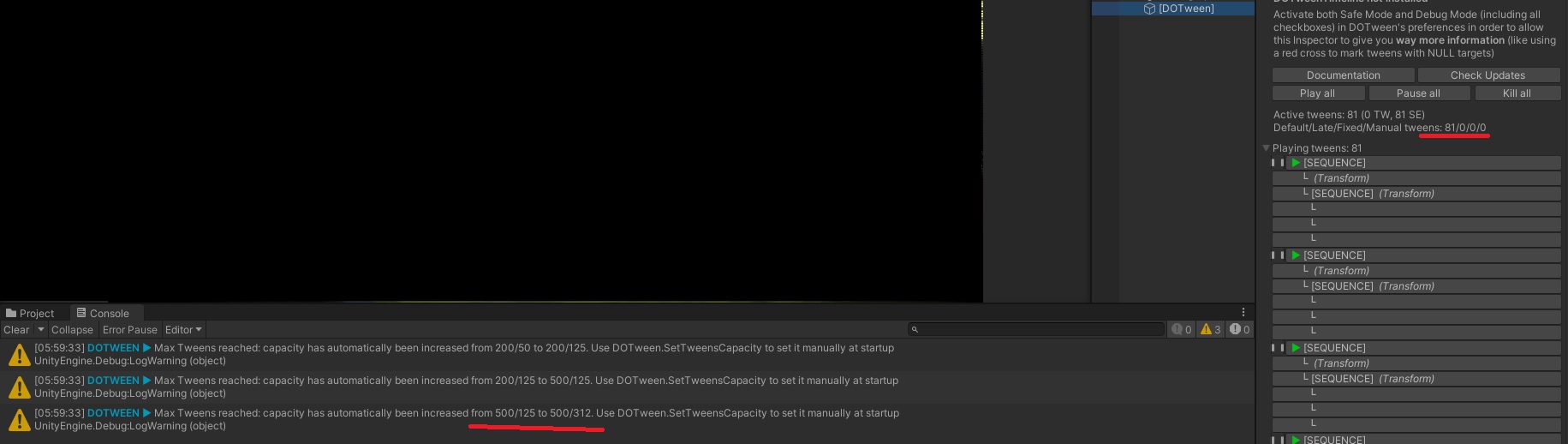Click Pause all tweens
1568x444 pixels.
click(x=1418, y=93)
